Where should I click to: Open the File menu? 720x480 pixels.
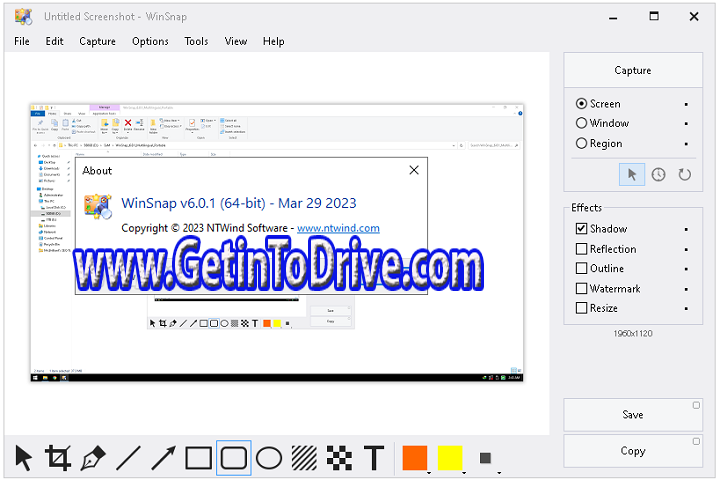pyautogui.click(x=22, y=41)
